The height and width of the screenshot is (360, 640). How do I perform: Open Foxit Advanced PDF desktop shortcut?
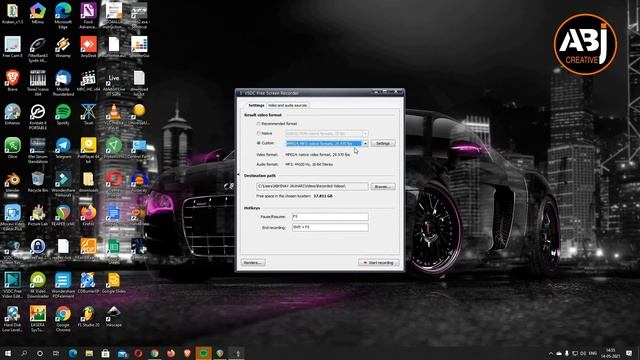[x=88, y=16]
